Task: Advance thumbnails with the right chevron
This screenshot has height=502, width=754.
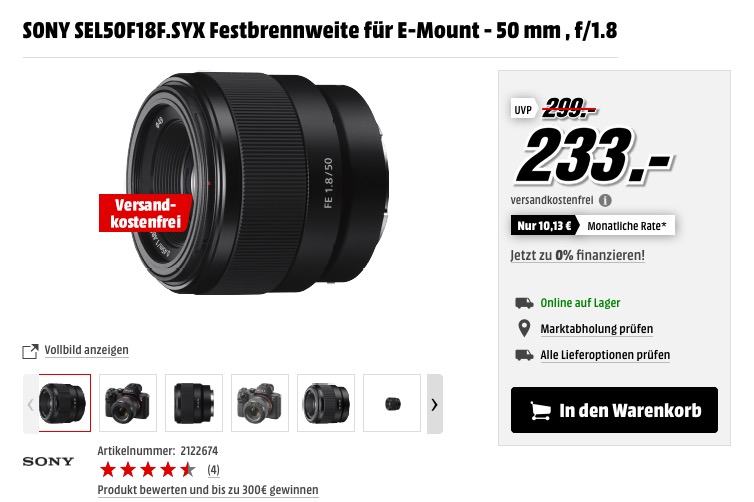Action: 435,404
